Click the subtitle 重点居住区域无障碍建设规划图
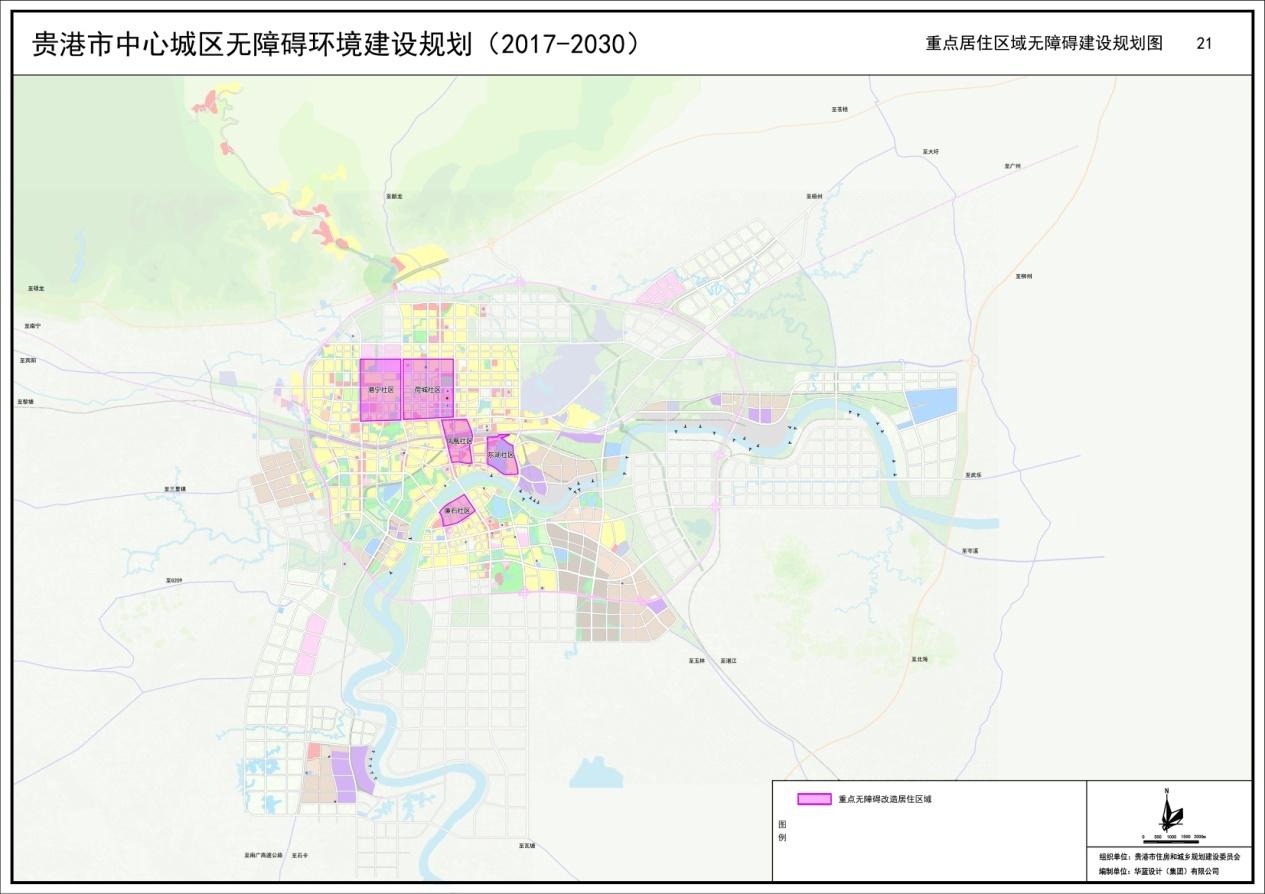The image size is (1265, 894). (1044, 44)
